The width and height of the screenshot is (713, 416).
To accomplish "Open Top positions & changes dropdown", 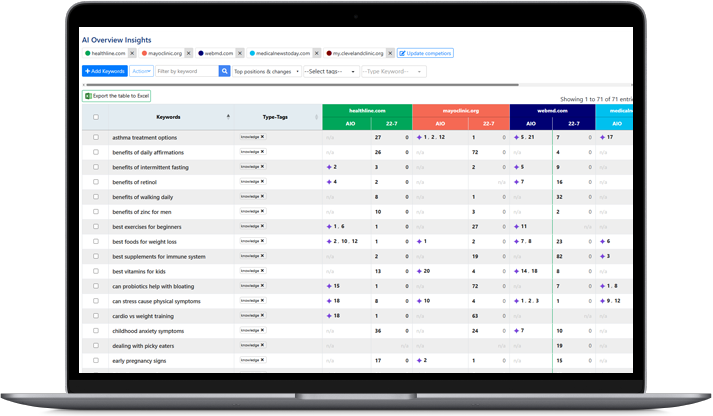I will pyautogui.click(x=267, y=71).
